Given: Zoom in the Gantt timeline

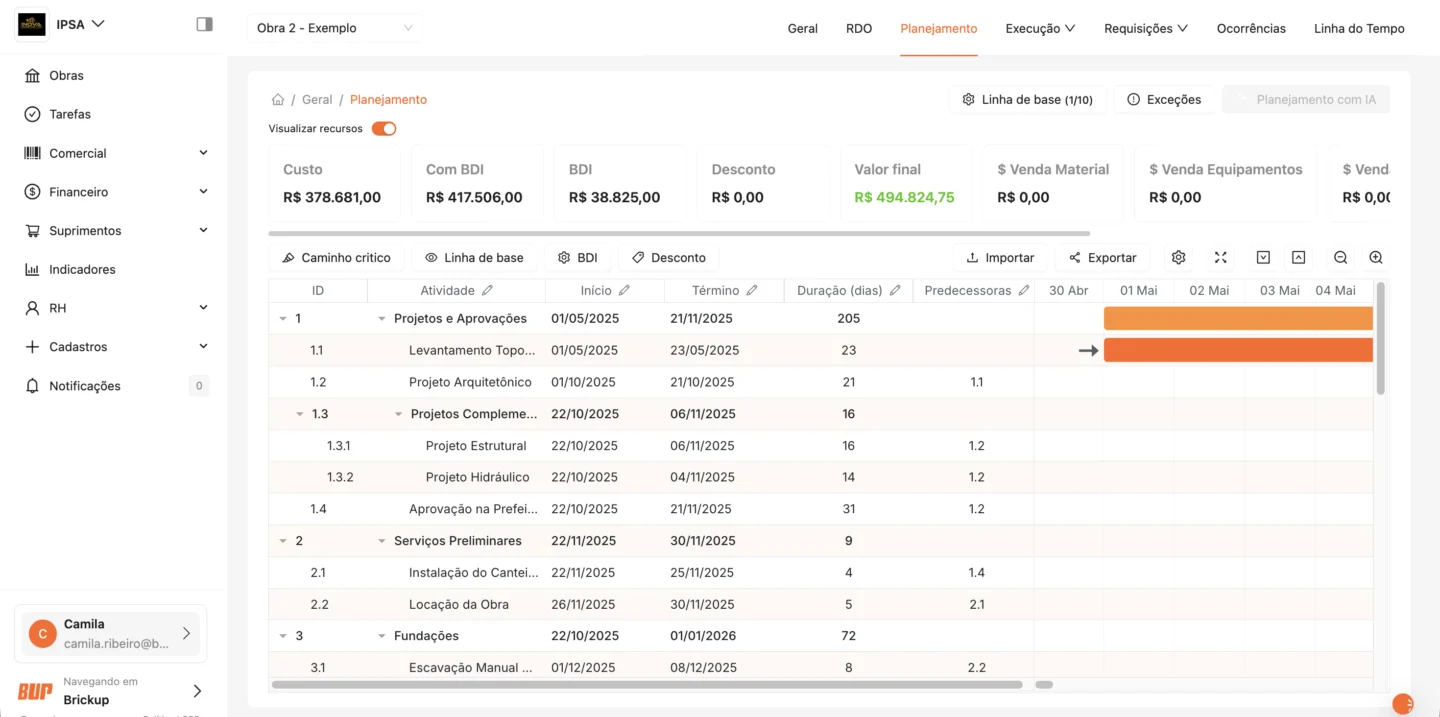Looking at the screenshot, I should [x=1376, y=258].
